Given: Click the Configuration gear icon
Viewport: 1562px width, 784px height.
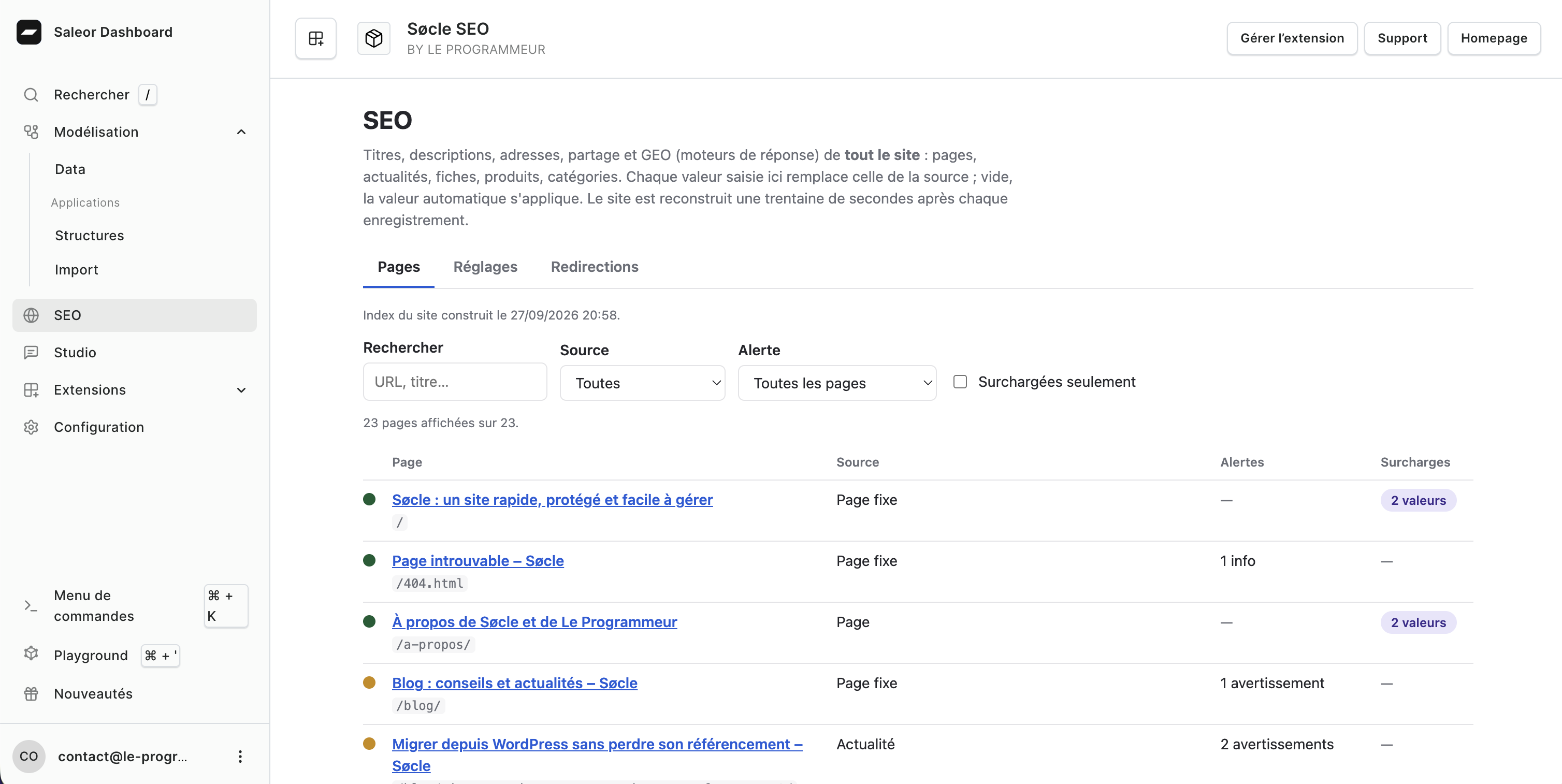Looking at the screenshot, I should click(31, 427).
